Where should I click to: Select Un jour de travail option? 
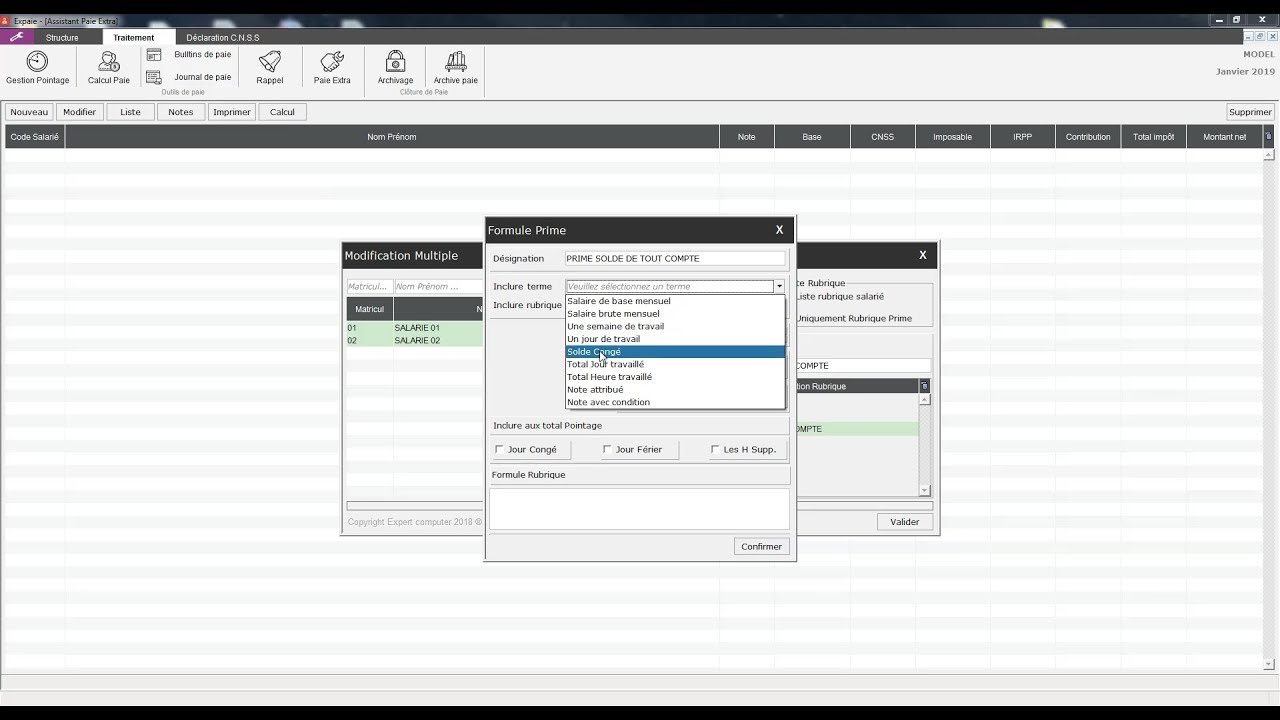675,339
